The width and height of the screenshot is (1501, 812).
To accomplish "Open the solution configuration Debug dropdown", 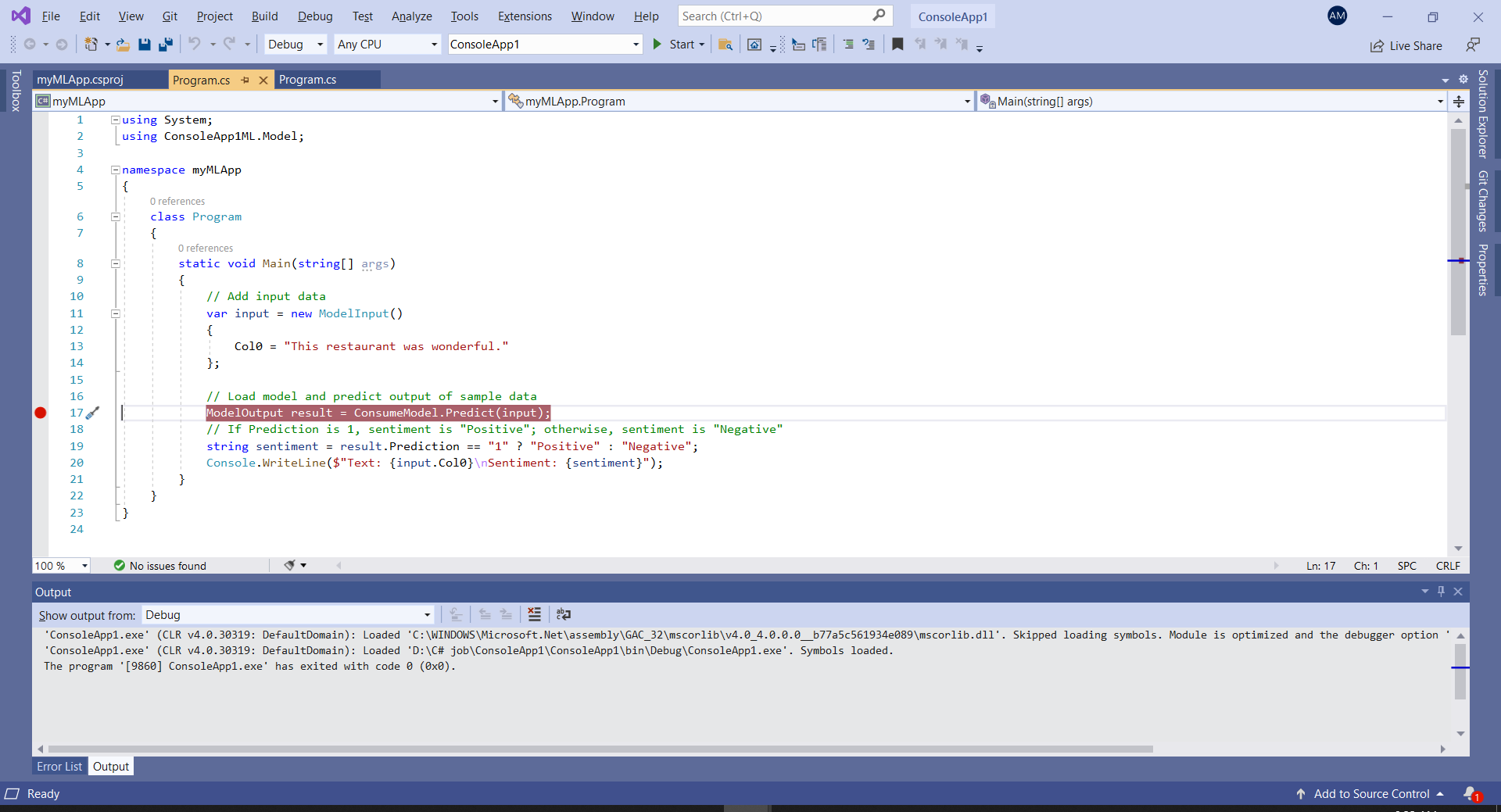I will 319,44.
